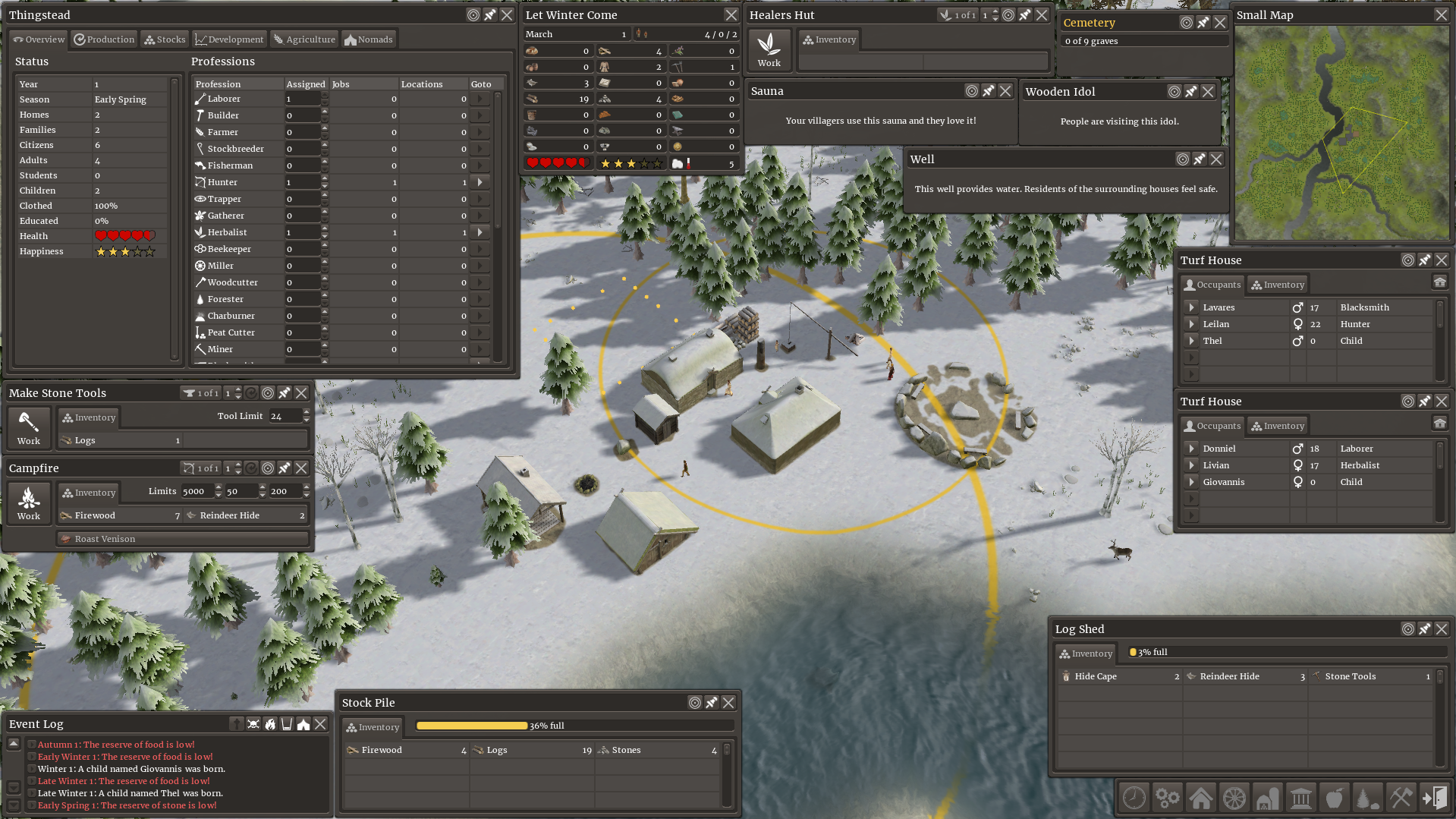The width and height of the screenshot is (1456, 819).
Task: Click the Tool Limit 24 field
Action: pos(285,416)
